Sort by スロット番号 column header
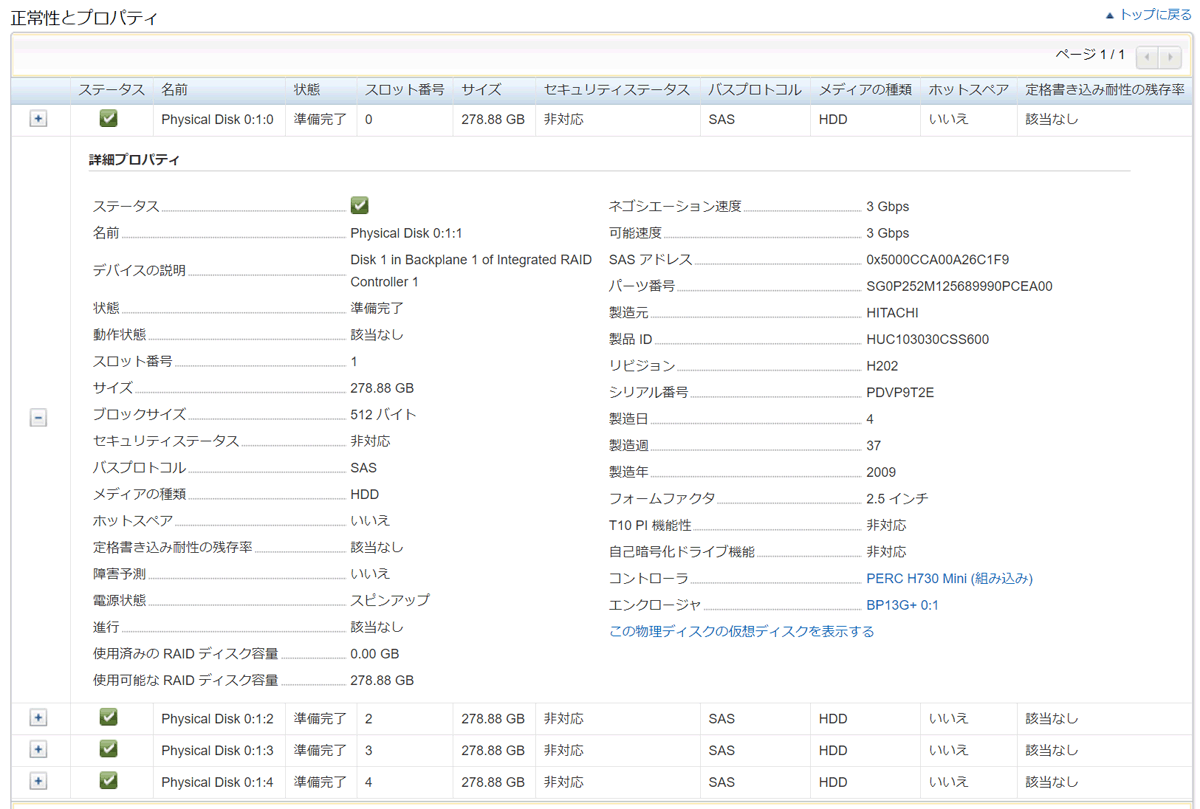Viewport: 1200px width, 809px height. [x=405, y=90]
